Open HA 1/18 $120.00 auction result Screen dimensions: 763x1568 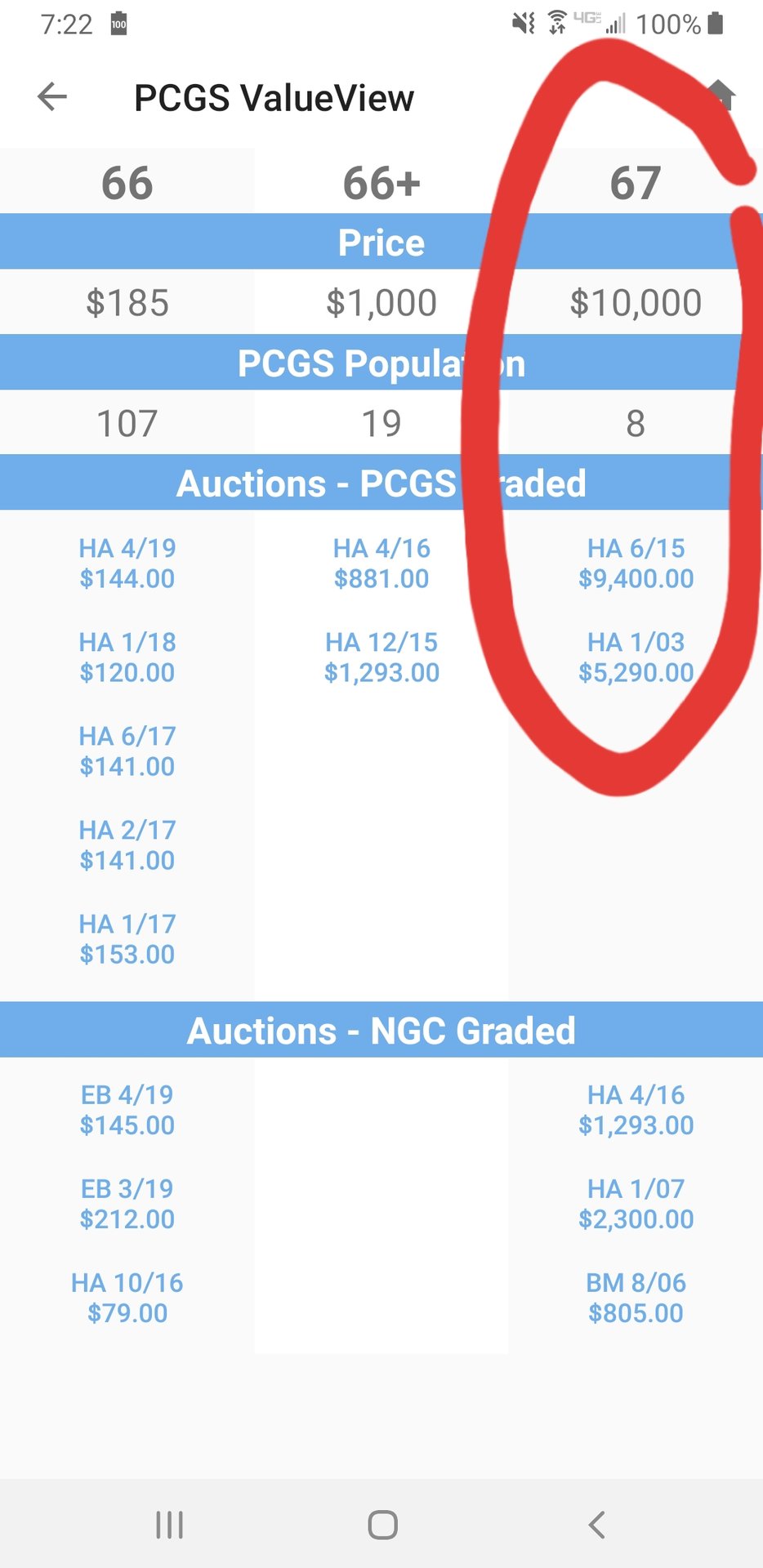(x=127, y=657)
